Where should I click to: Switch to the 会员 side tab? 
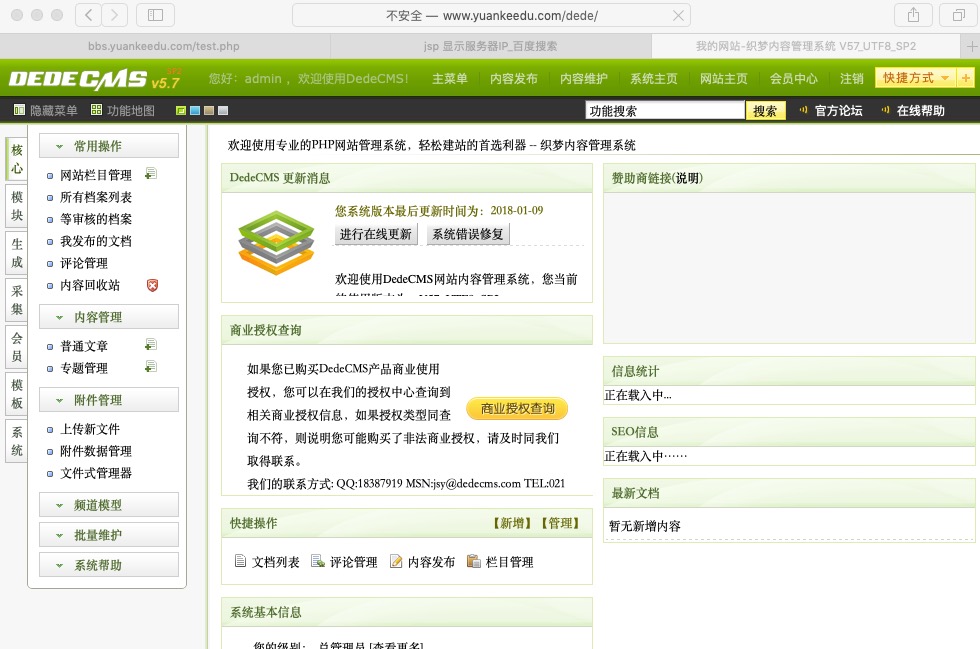coord(17,346)
